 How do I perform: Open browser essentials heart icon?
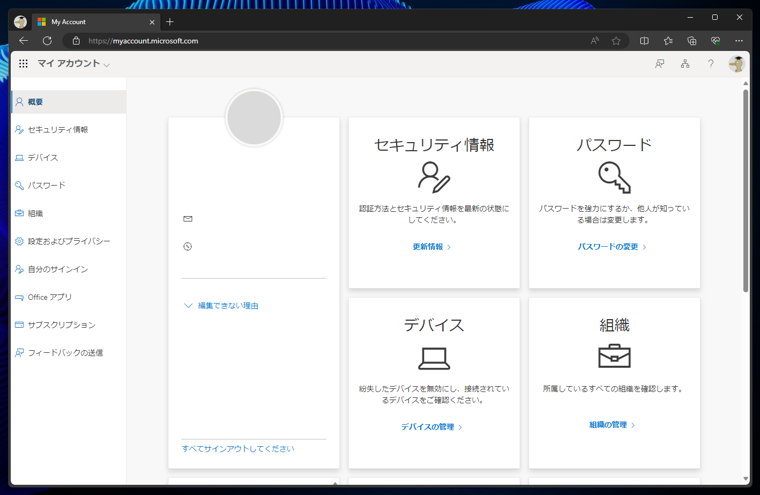(715, 41)
